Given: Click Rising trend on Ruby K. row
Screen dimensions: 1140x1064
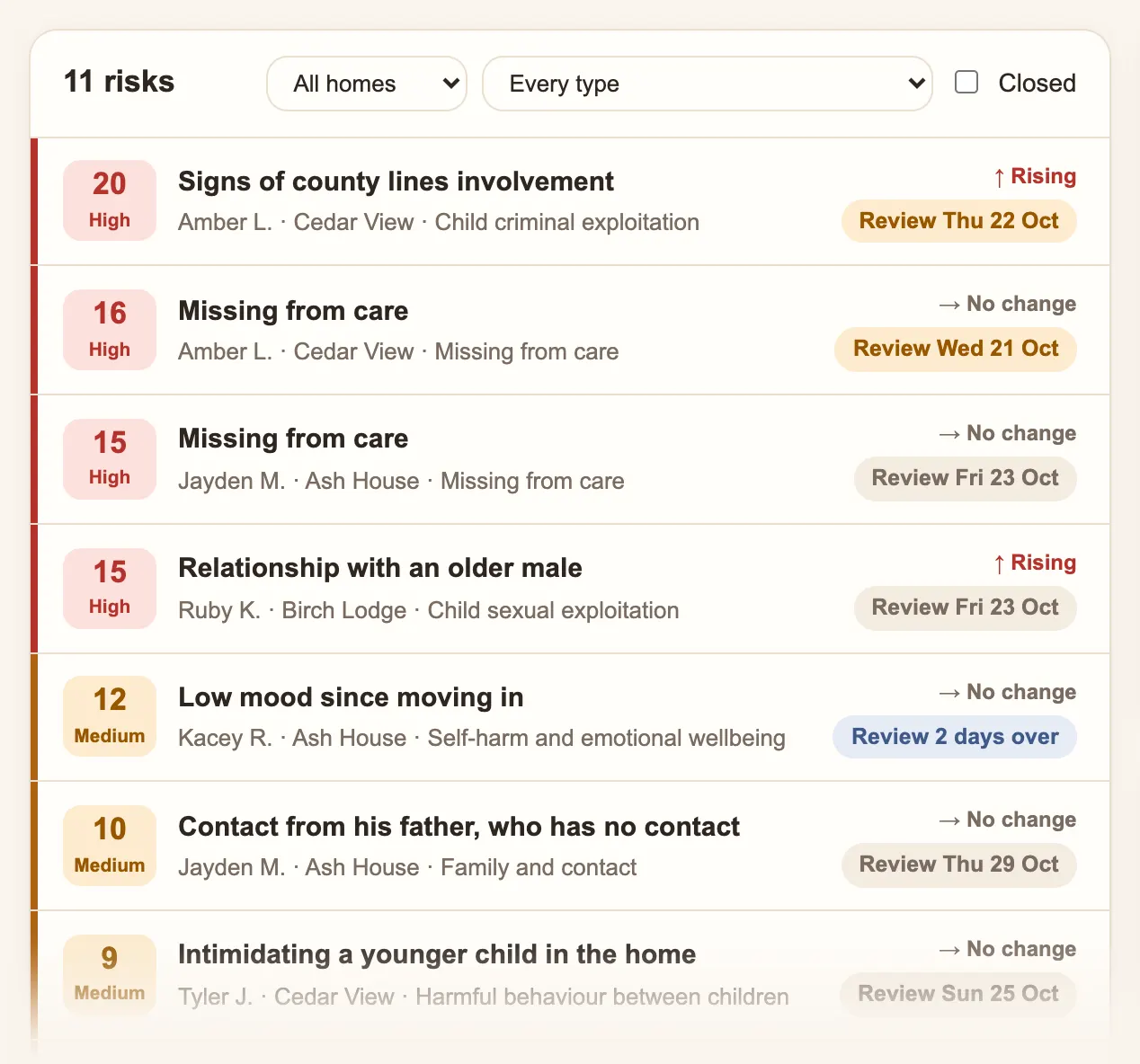Looking at the screenshot, I should (1034, 563).
